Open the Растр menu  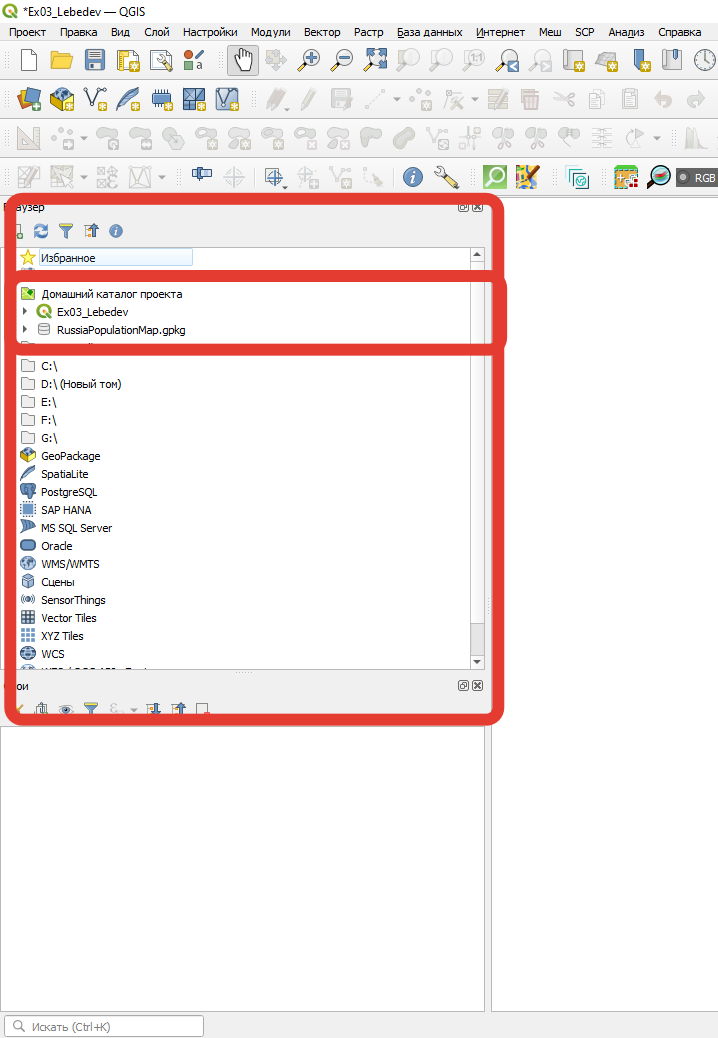[x=368, y=32]
